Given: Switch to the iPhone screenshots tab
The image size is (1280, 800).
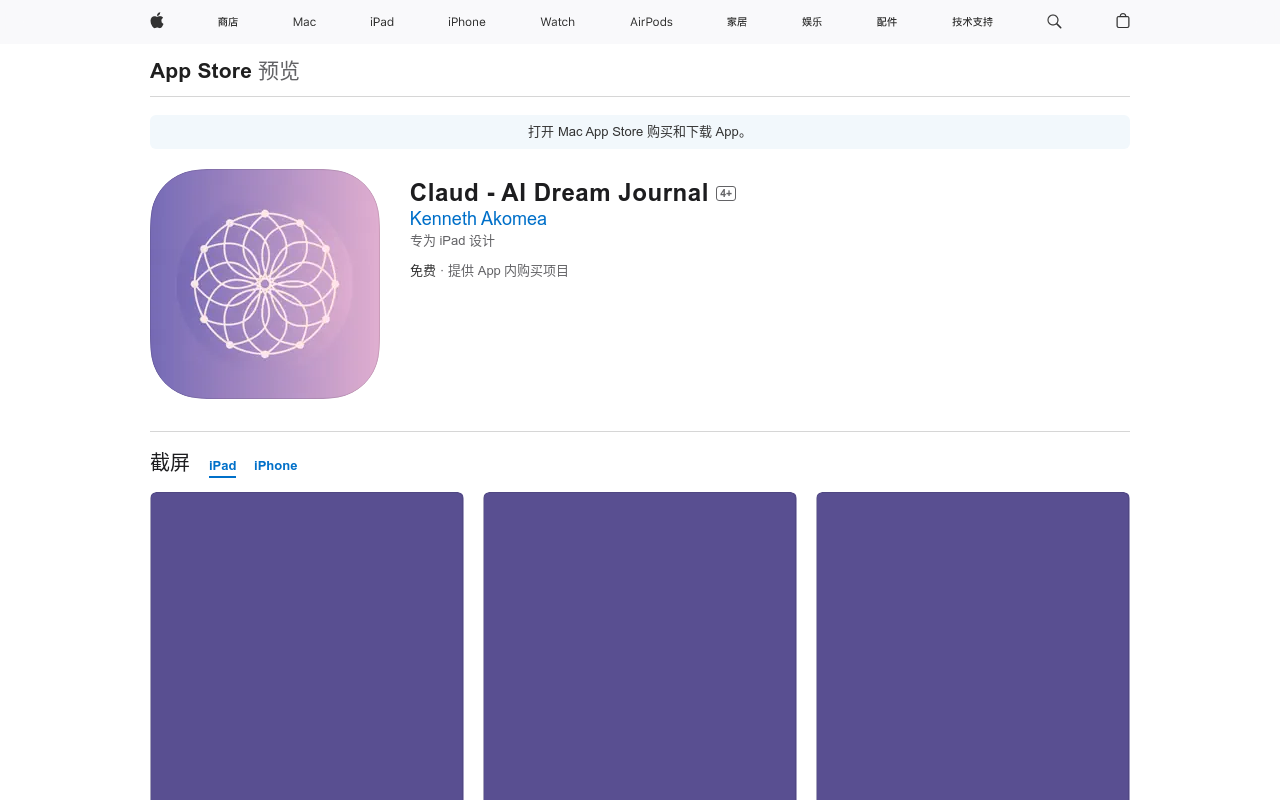Looking at the screenshot, I should click(276, 466).
